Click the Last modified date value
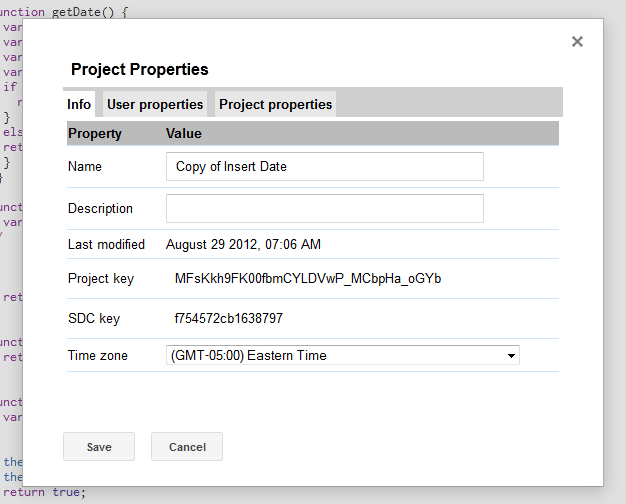Image resolution: width=626 pixels, height=504 pixels. pyautogui.click(x=243, y=244)
